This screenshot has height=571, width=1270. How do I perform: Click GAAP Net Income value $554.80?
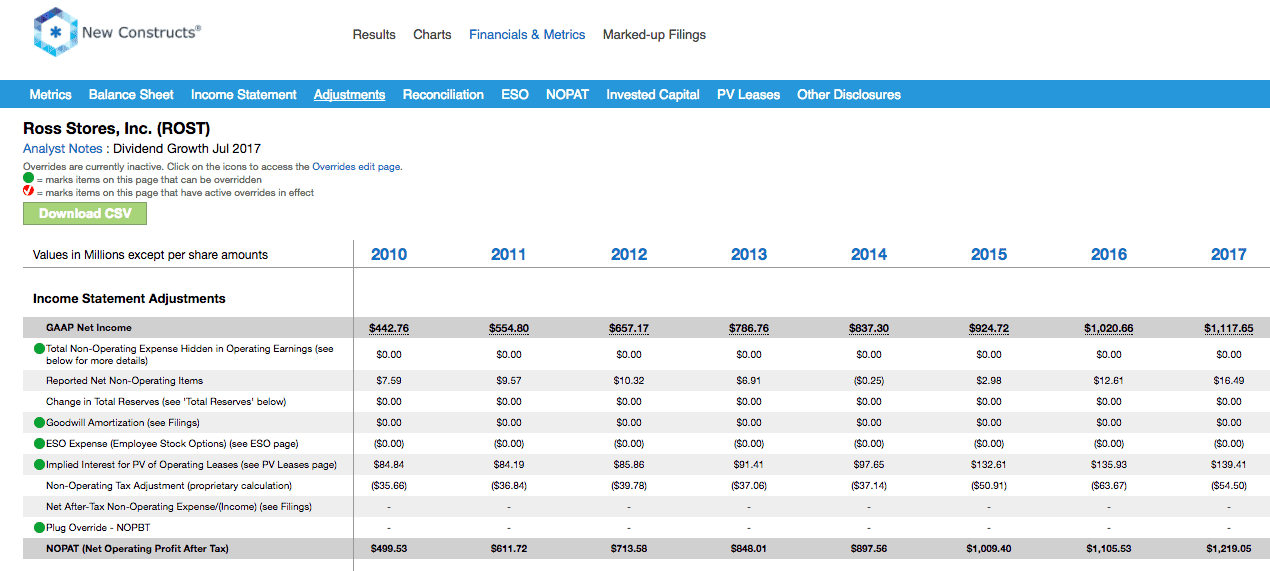click(x=509, y=328)
